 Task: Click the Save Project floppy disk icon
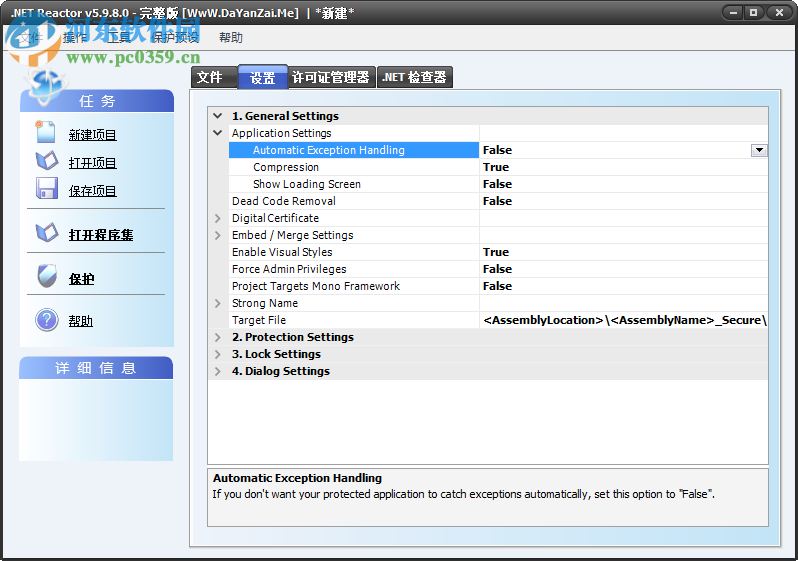[x=47, y=188]
